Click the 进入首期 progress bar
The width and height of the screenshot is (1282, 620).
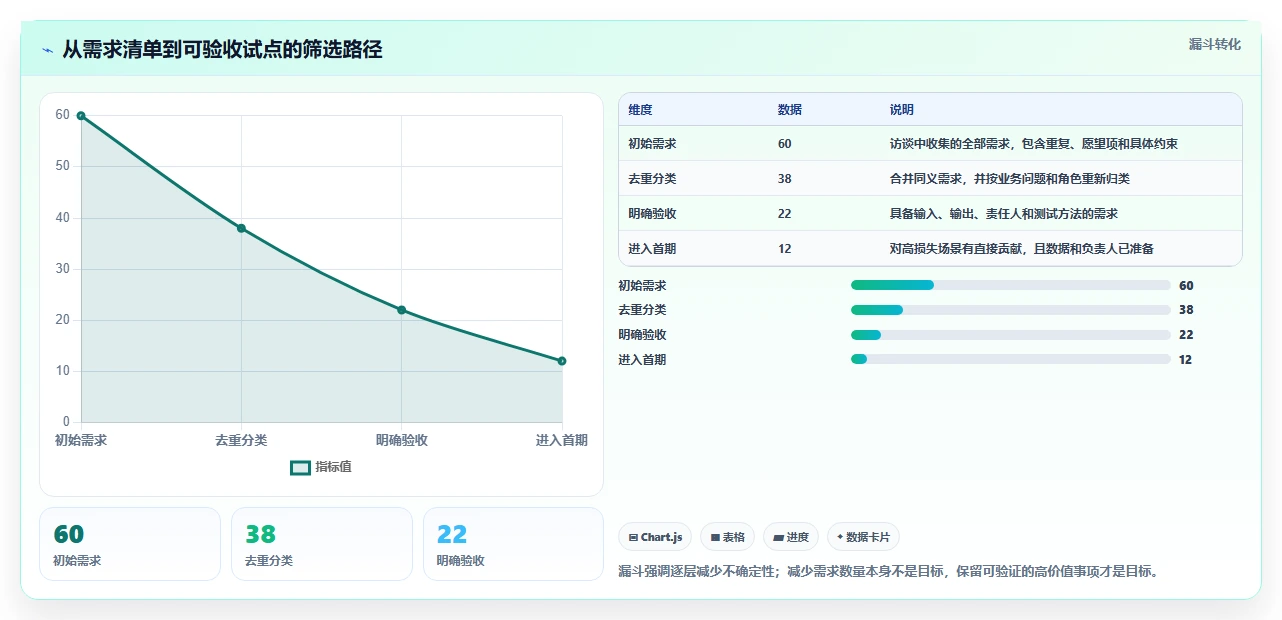(x=1010, y=360)
